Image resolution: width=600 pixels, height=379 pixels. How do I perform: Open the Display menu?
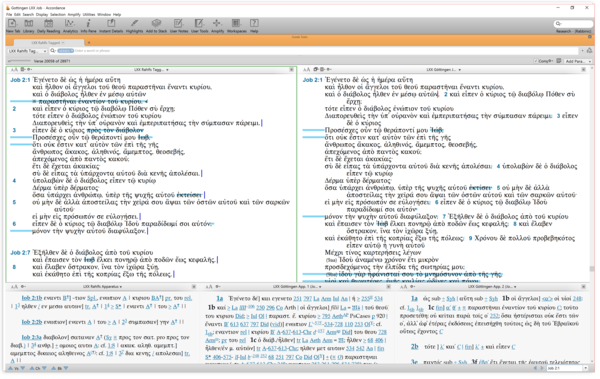(x=42, y=15)
